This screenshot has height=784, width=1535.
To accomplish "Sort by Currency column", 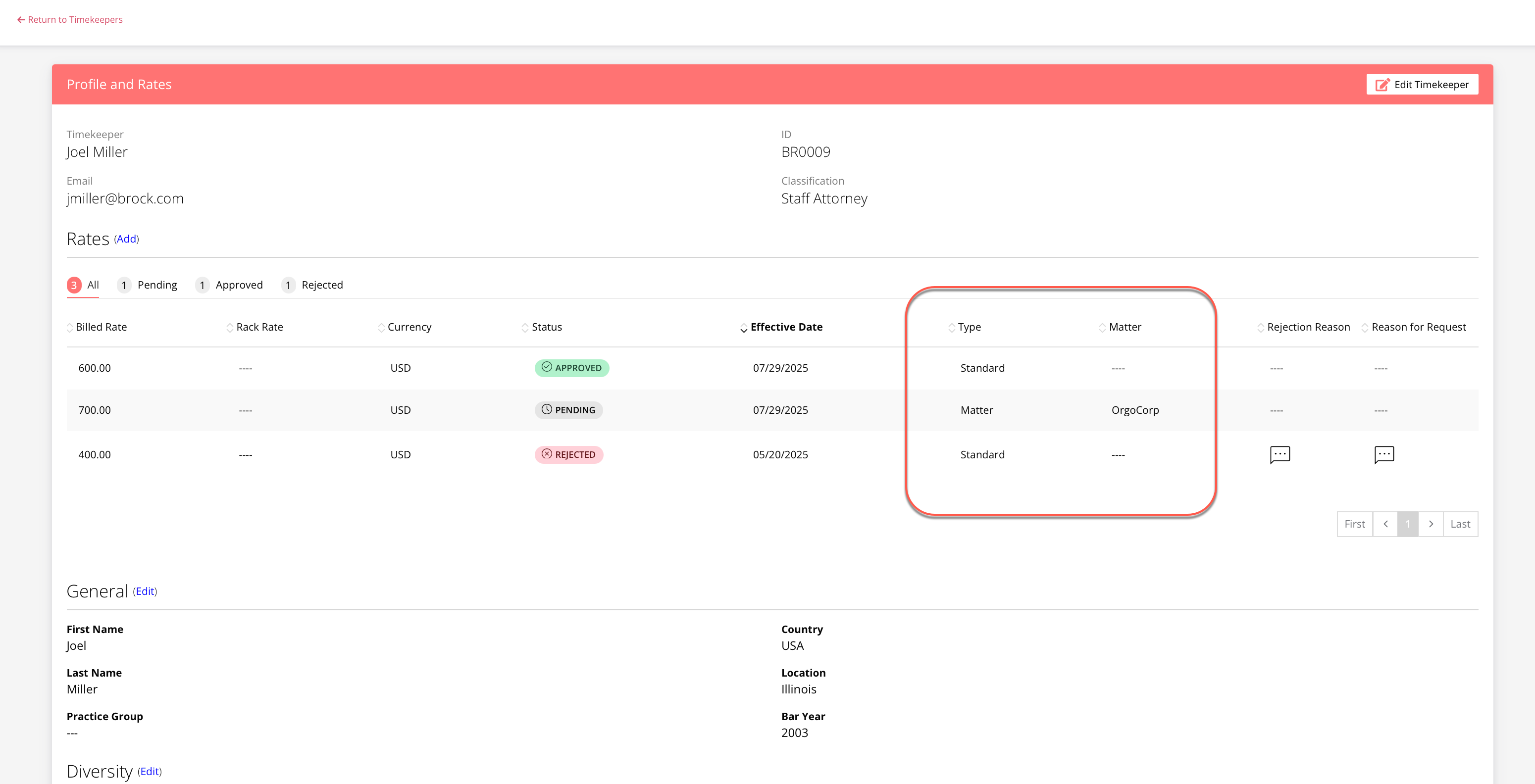I will click(405, 327).
